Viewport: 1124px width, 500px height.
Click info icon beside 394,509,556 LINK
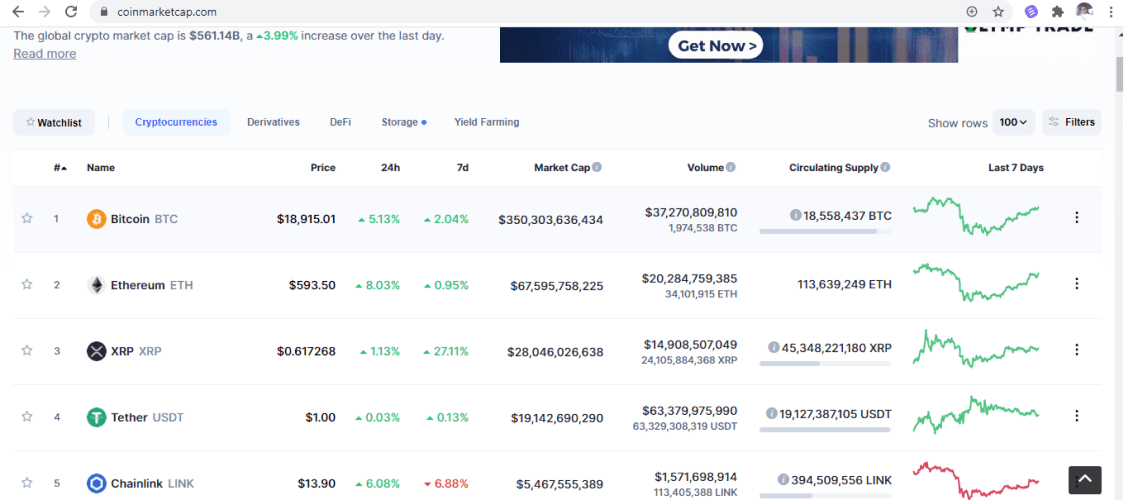(784, 479)
